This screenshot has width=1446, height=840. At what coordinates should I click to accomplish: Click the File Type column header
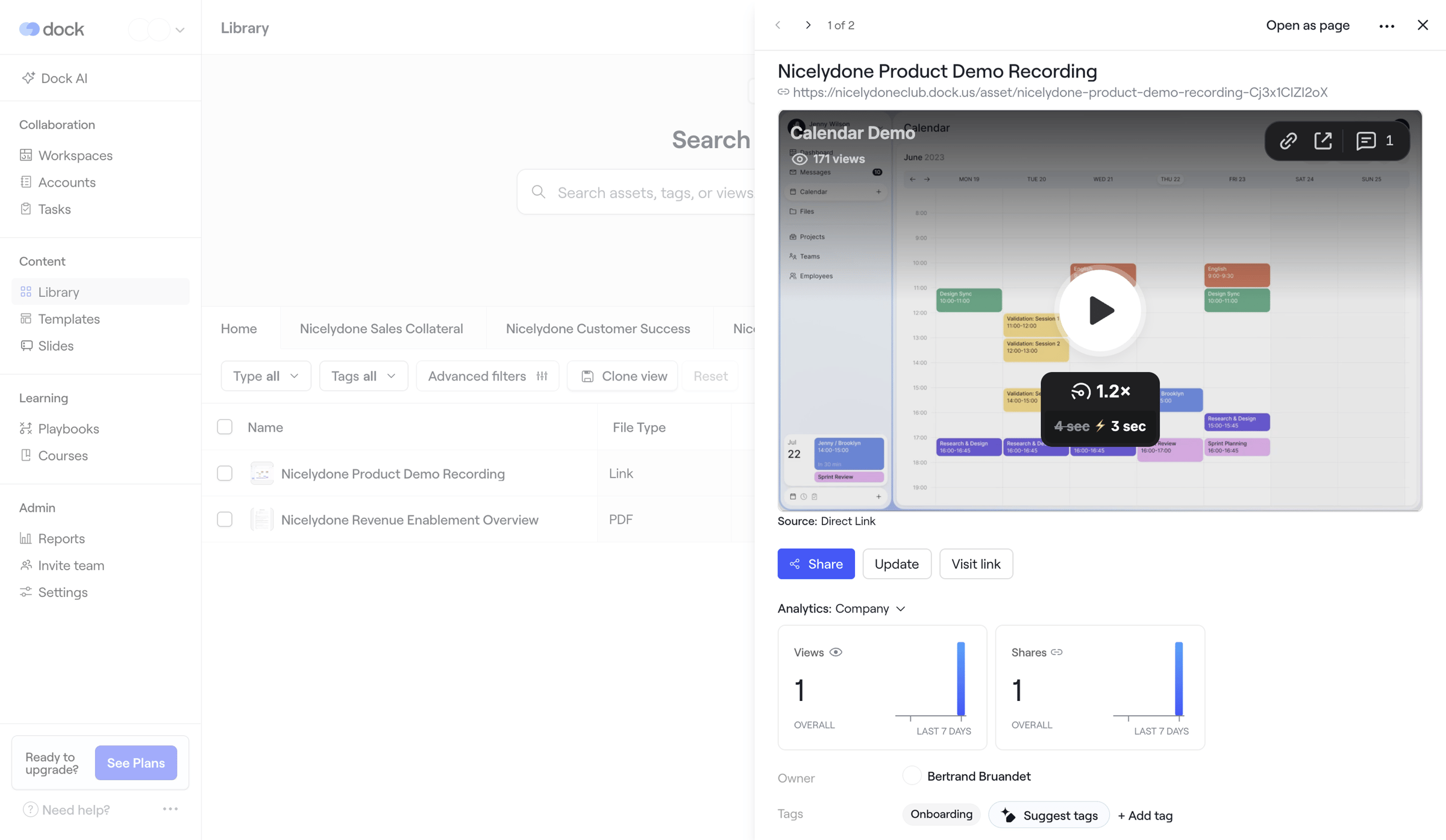639,427
